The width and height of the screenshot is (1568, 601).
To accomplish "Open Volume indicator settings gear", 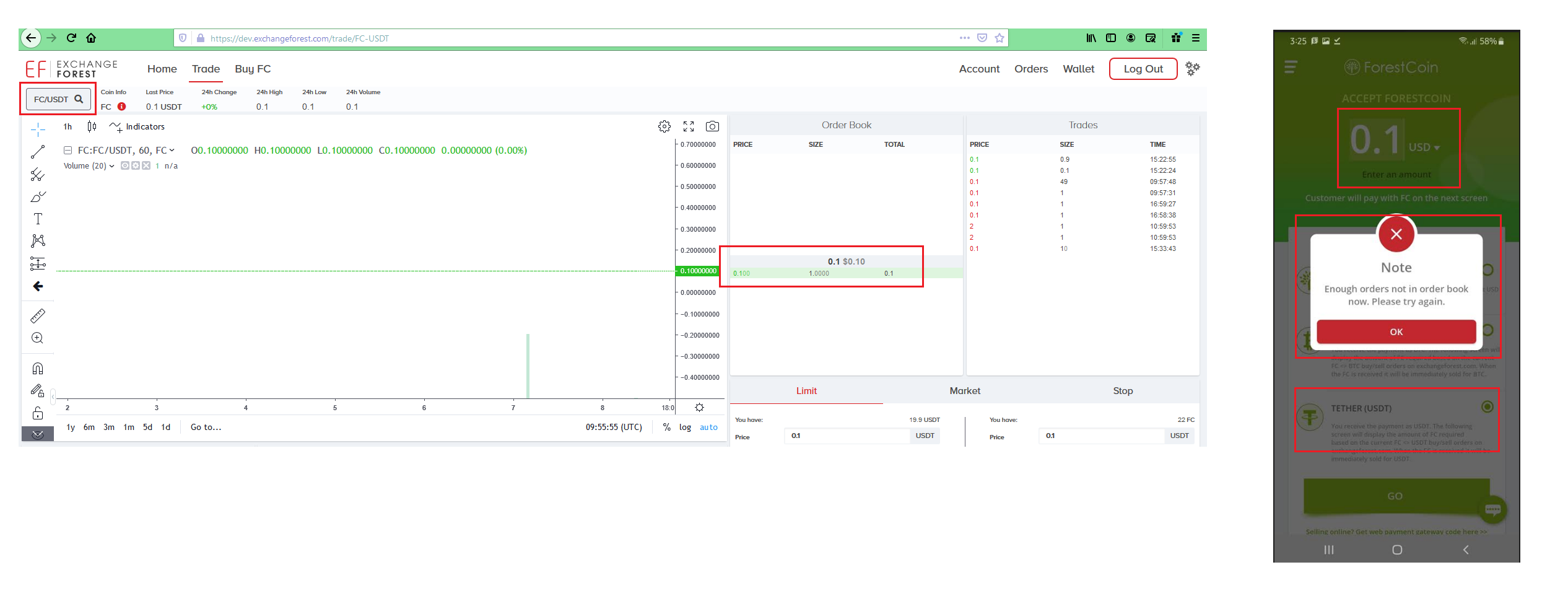I will [x=136, y=165].
